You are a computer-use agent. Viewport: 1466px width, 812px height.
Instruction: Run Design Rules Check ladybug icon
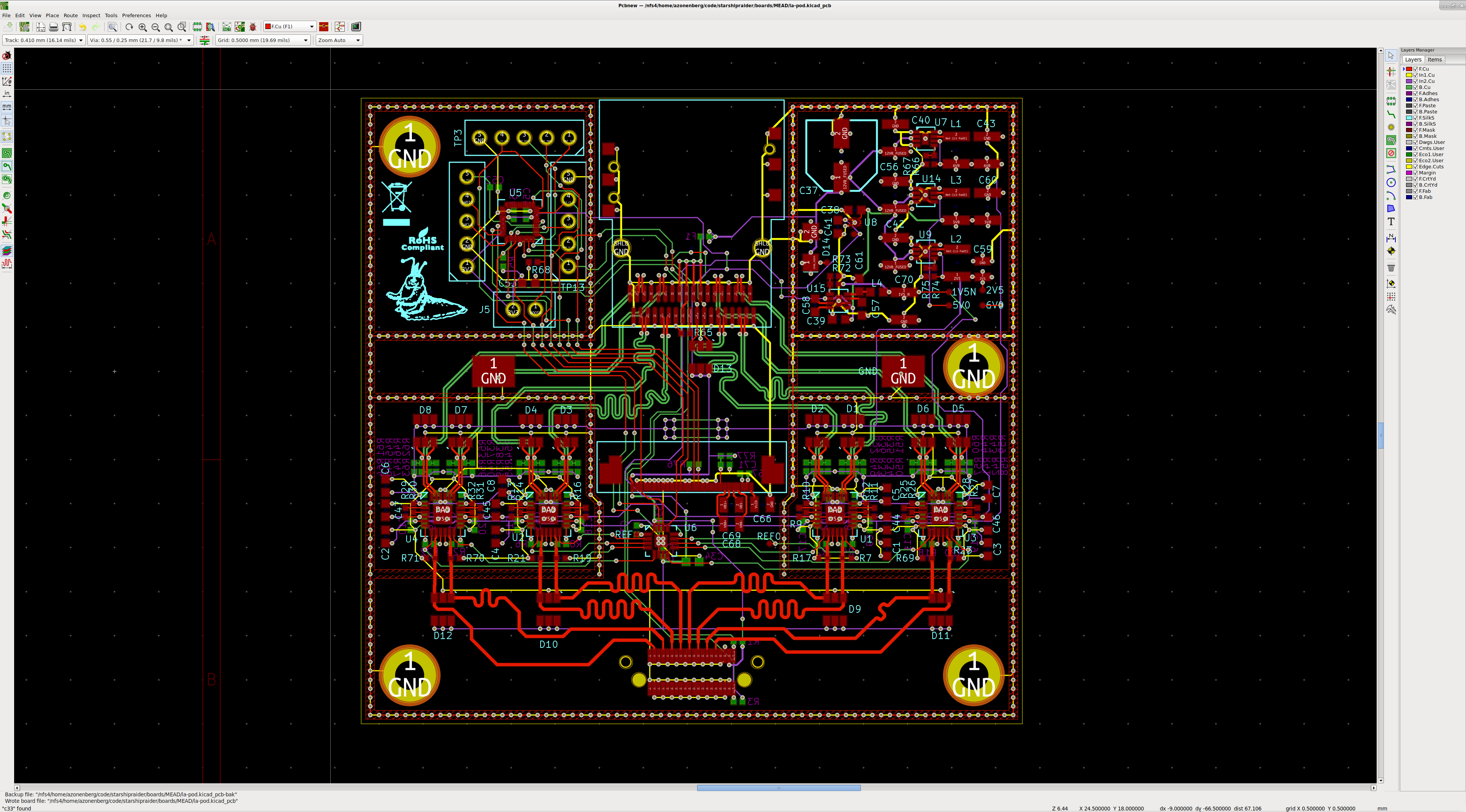(253, 27)
